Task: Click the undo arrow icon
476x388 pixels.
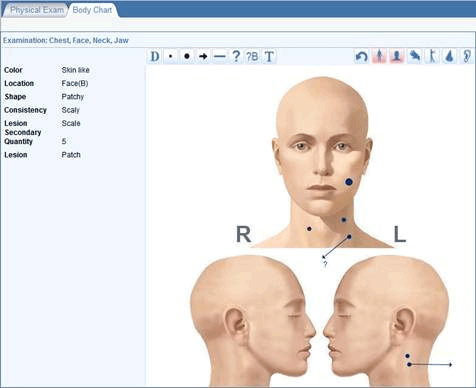Action: [x=362, y=56]
